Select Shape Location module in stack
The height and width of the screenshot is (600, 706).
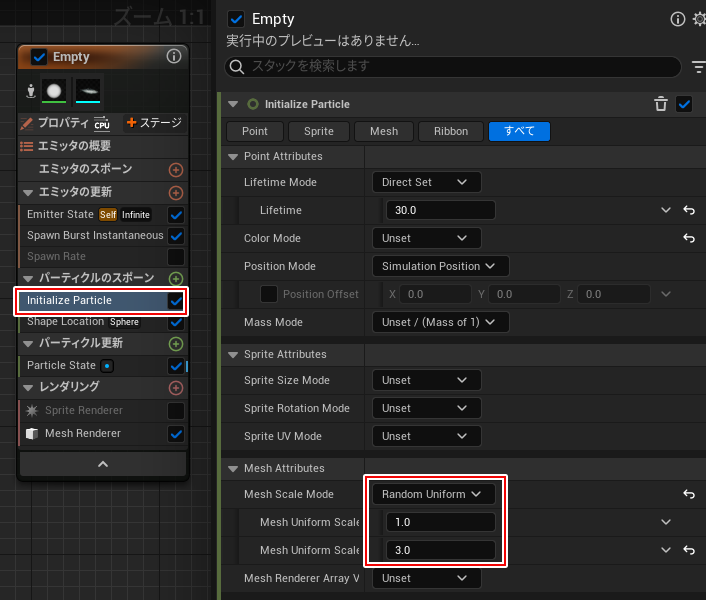pos(66,322)
